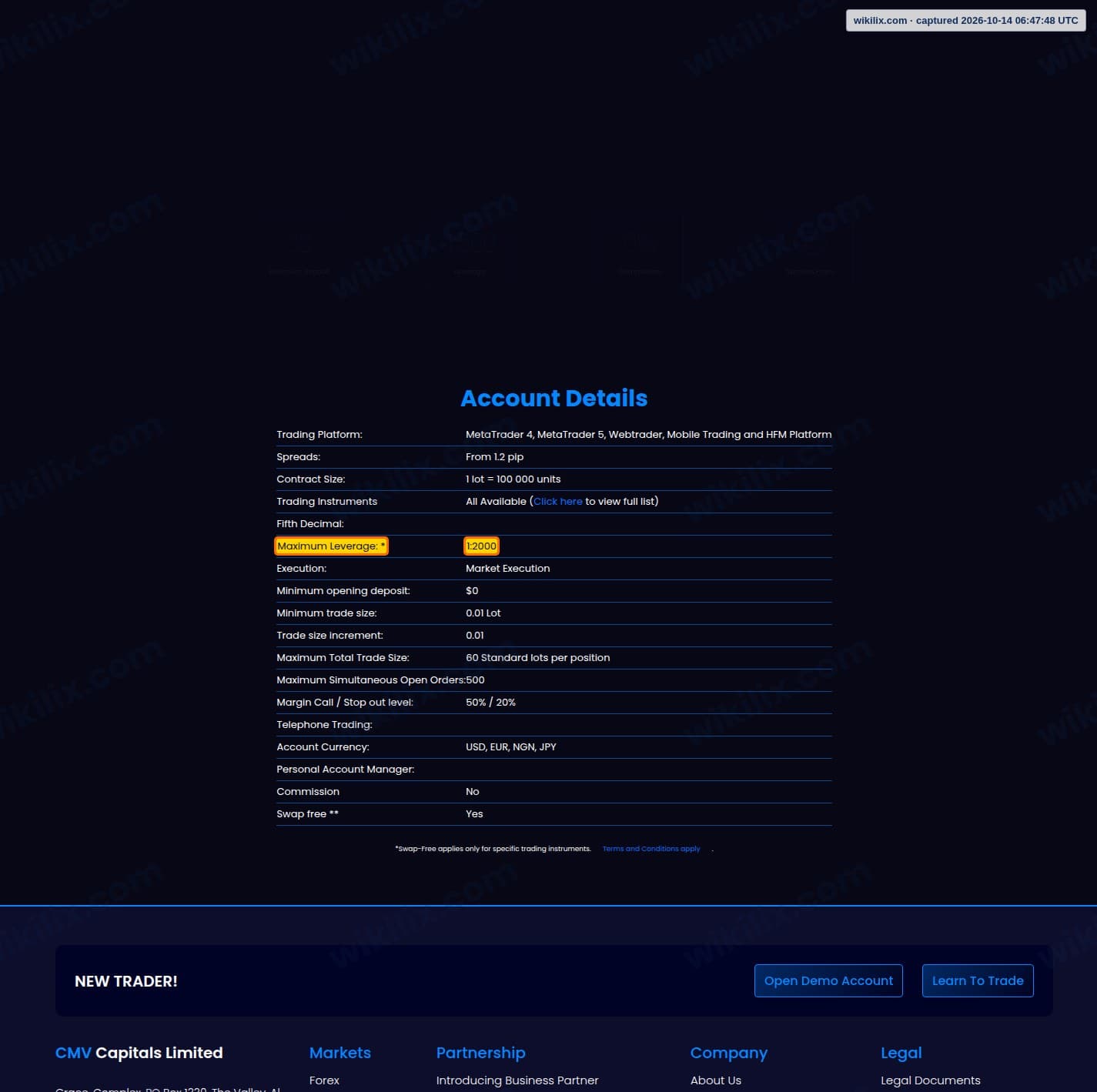Click the Learn To Trade button
The width and height of the screenshot is (1097, 1092).
pos(978,980)
